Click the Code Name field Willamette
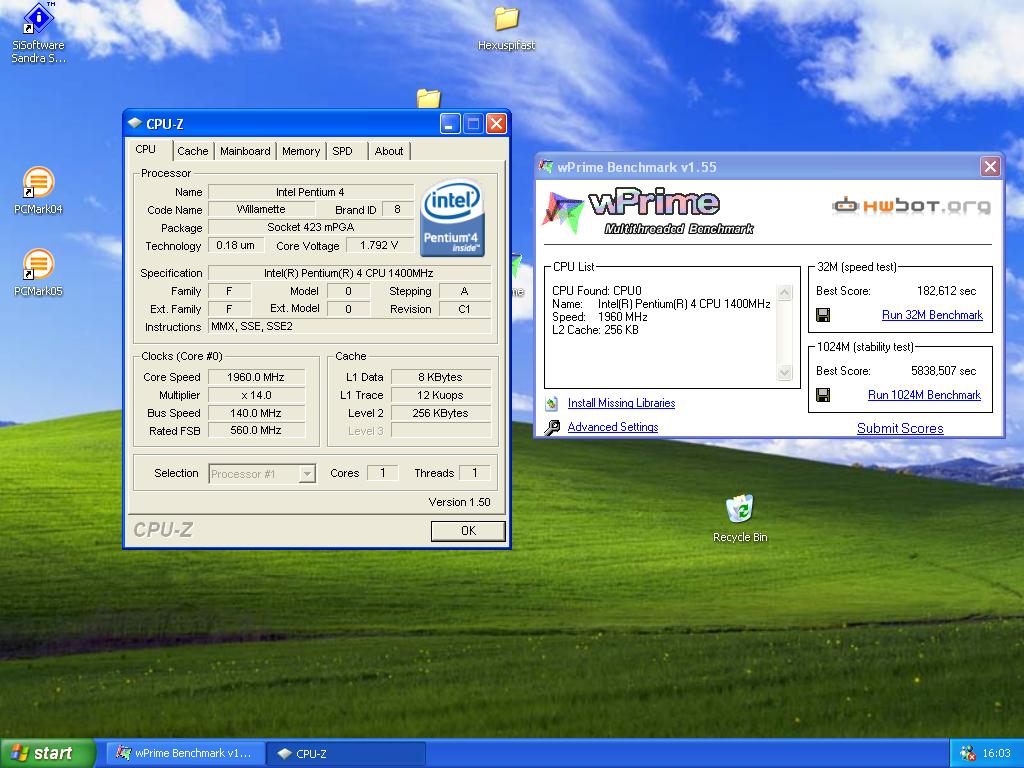 (261, 210)
